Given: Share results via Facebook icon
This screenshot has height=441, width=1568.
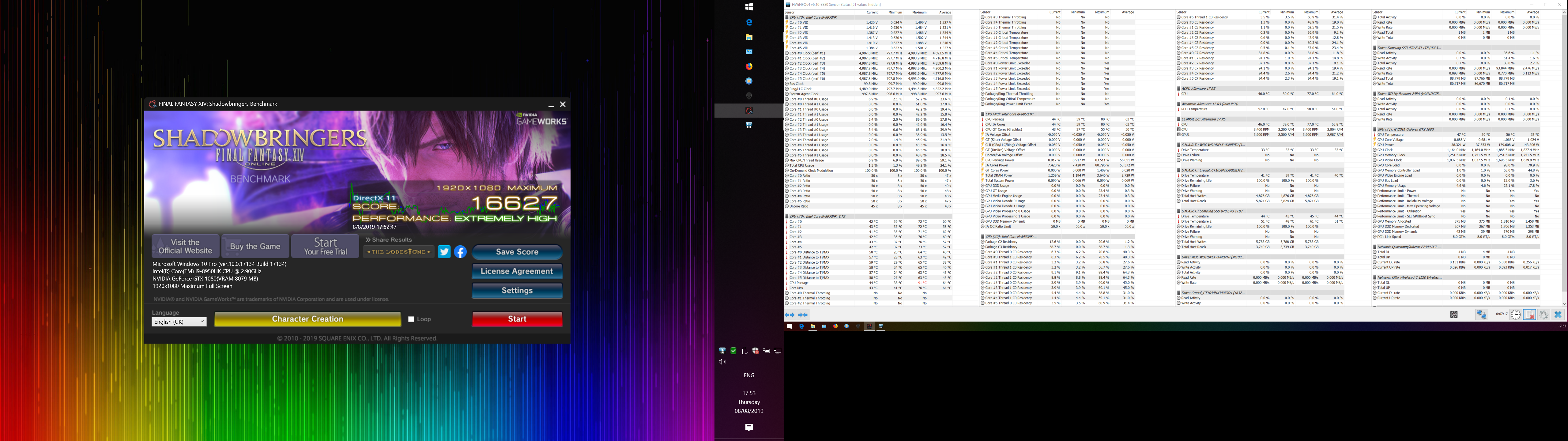Looking at the screenshot, I should [460, 251].
